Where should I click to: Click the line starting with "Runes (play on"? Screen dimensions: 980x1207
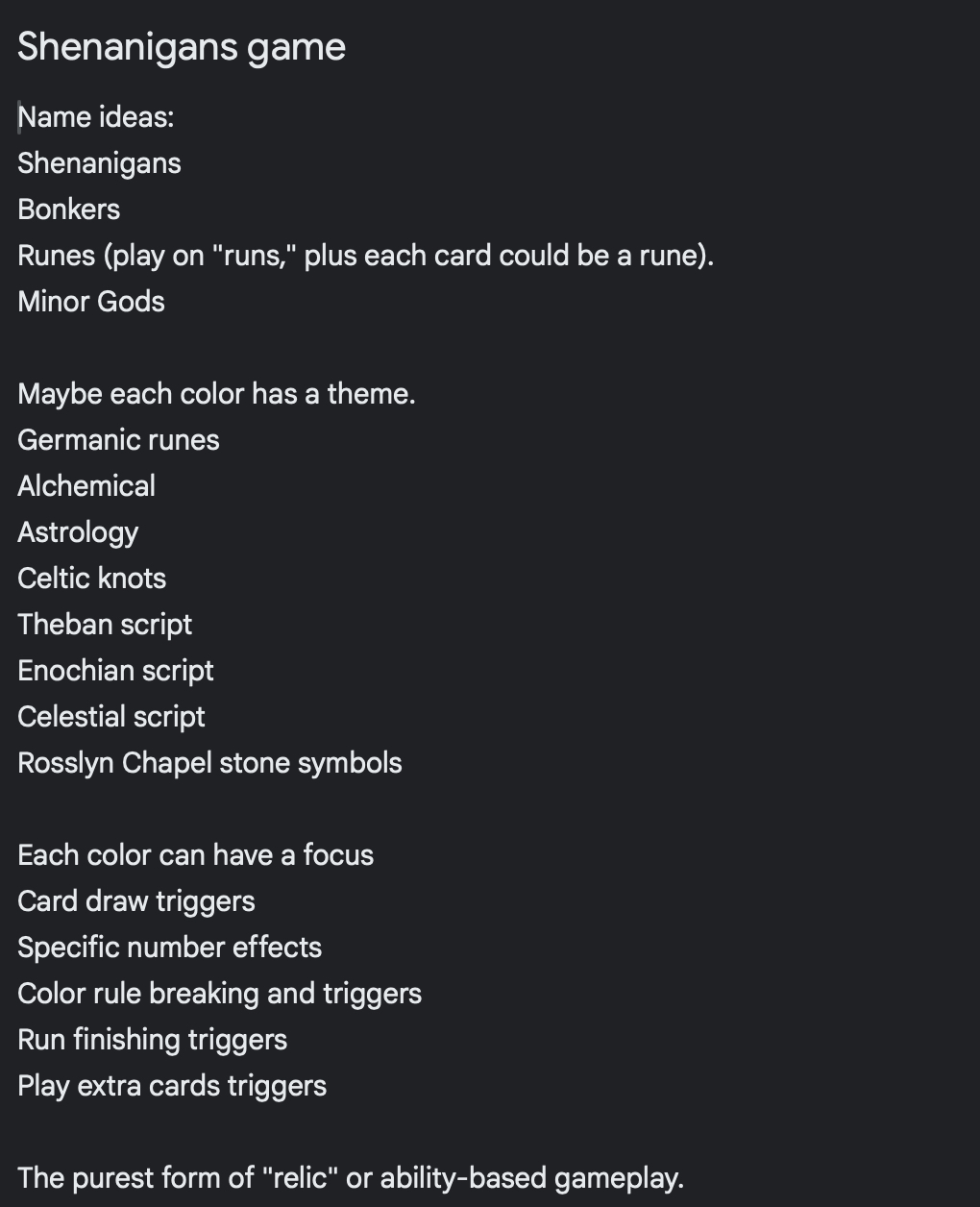tap(365, 256)
